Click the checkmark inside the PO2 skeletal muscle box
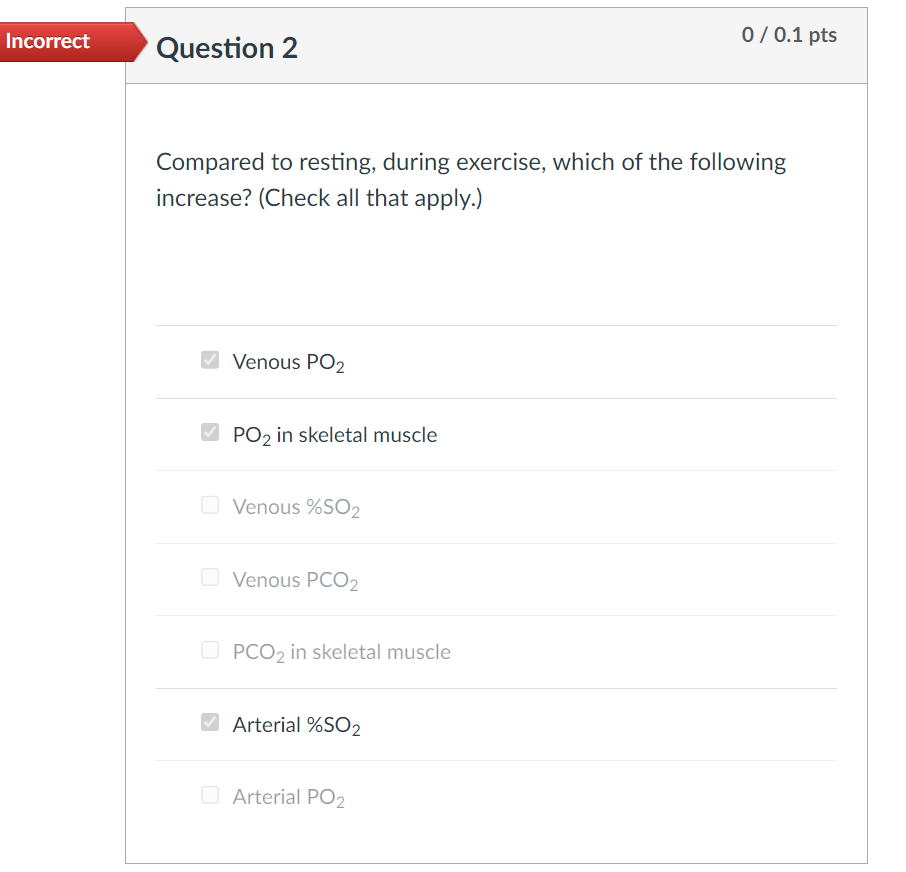This screenshot has width=906, height=872. (210, 432)
